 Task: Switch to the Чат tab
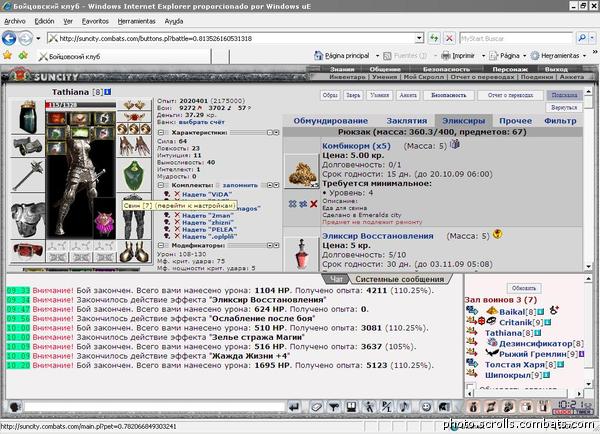337,279
